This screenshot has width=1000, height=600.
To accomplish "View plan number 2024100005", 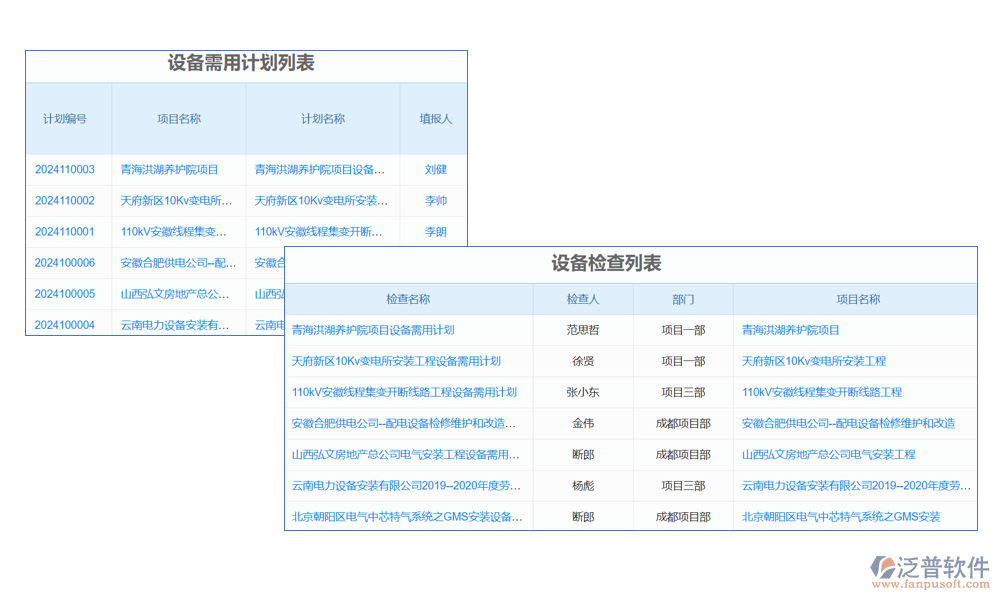I will (x=65, y=294).
